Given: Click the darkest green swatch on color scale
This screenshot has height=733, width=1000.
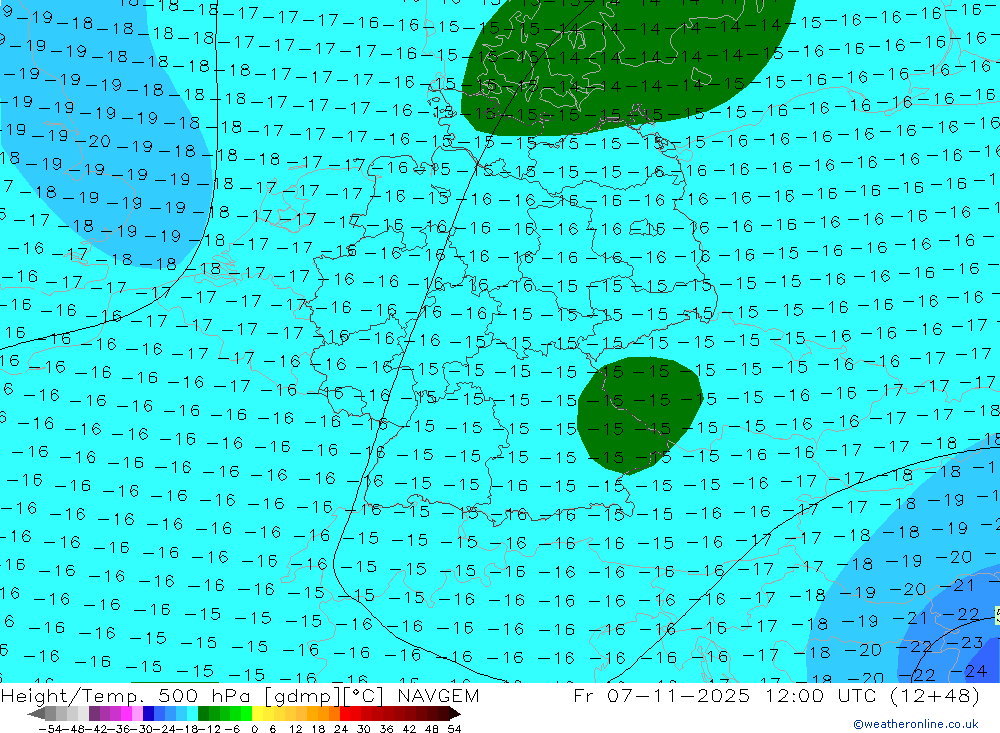Looking at the screenshot, I should coord(203,713).
